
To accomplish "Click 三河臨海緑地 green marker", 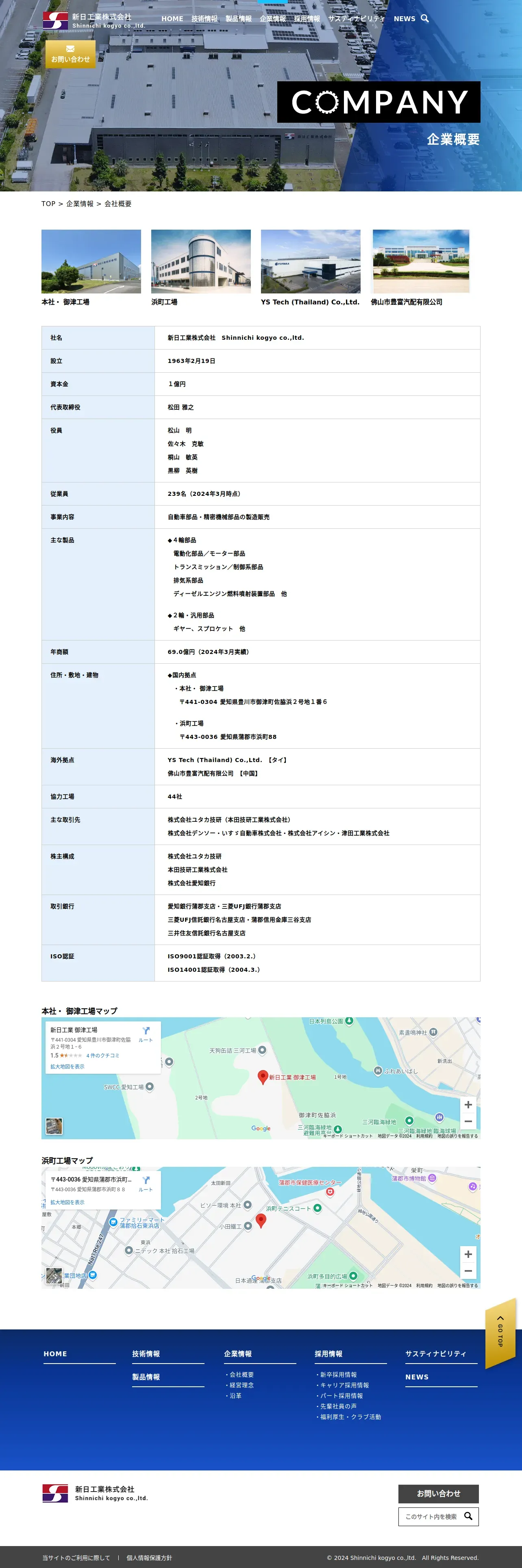I will 409,1121.
